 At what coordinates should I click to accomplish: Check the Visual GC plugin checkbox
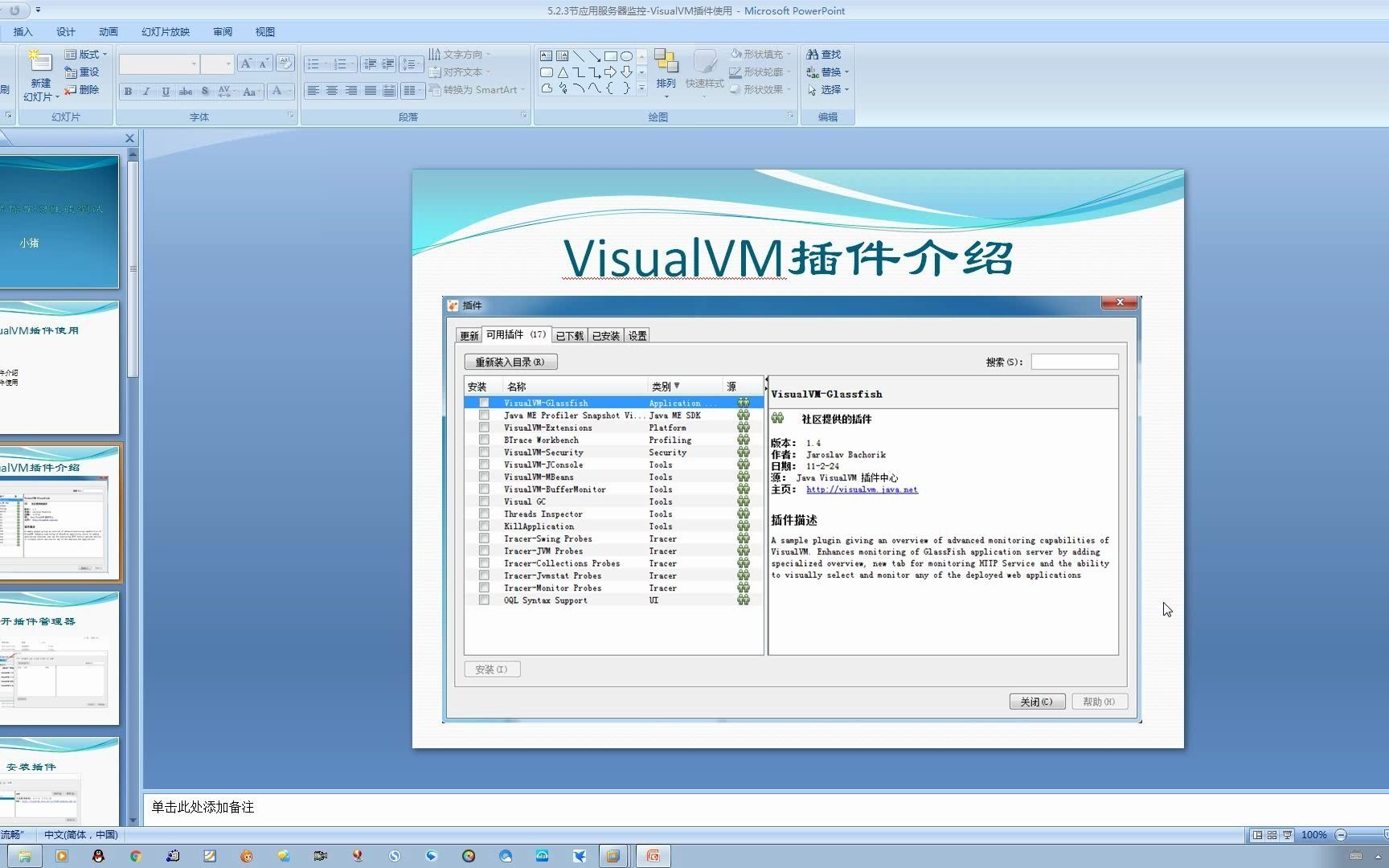tap(483, 502)
